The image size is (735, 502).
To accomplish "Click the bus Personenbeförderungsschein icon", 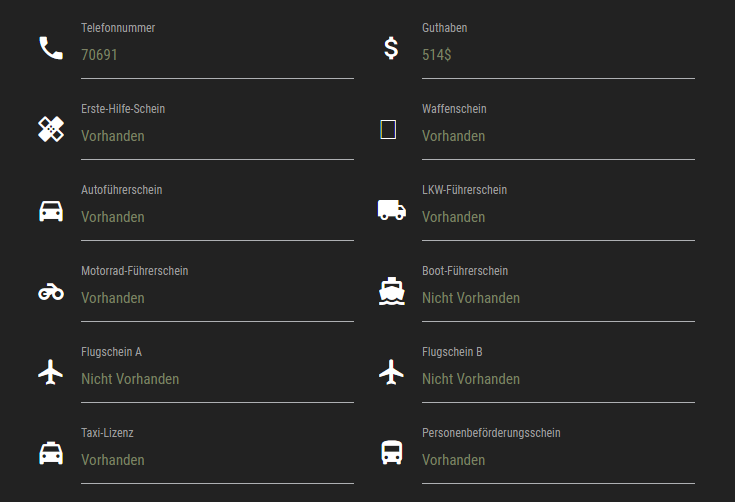I will (x=392, y=453).
